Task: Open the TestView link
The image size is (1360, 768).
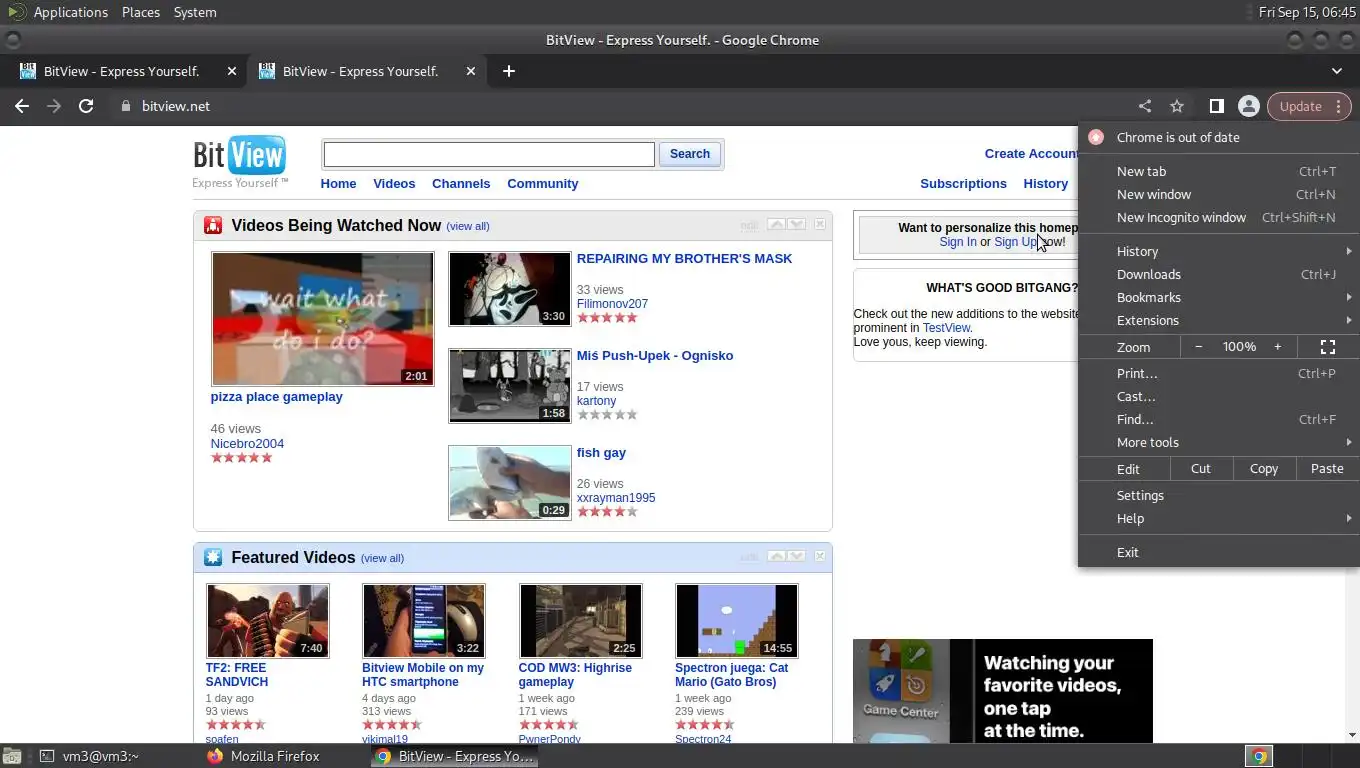Action: (946, 327)
